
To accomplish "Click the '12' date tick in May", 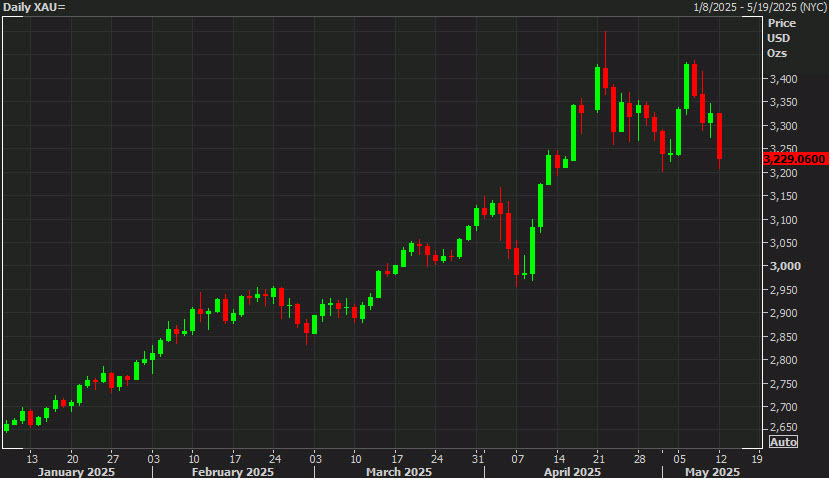I will (x=721, y=458).
